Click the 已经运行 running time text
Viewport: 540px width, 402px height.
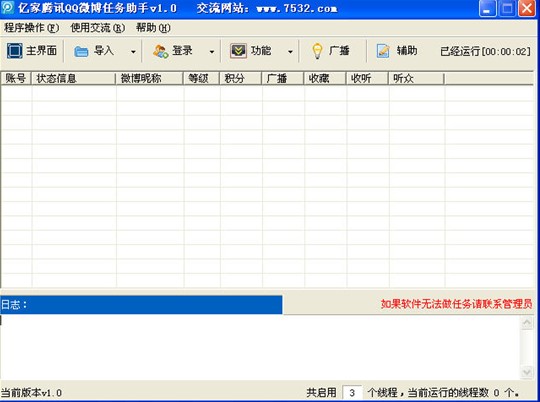tap(485, 52)
